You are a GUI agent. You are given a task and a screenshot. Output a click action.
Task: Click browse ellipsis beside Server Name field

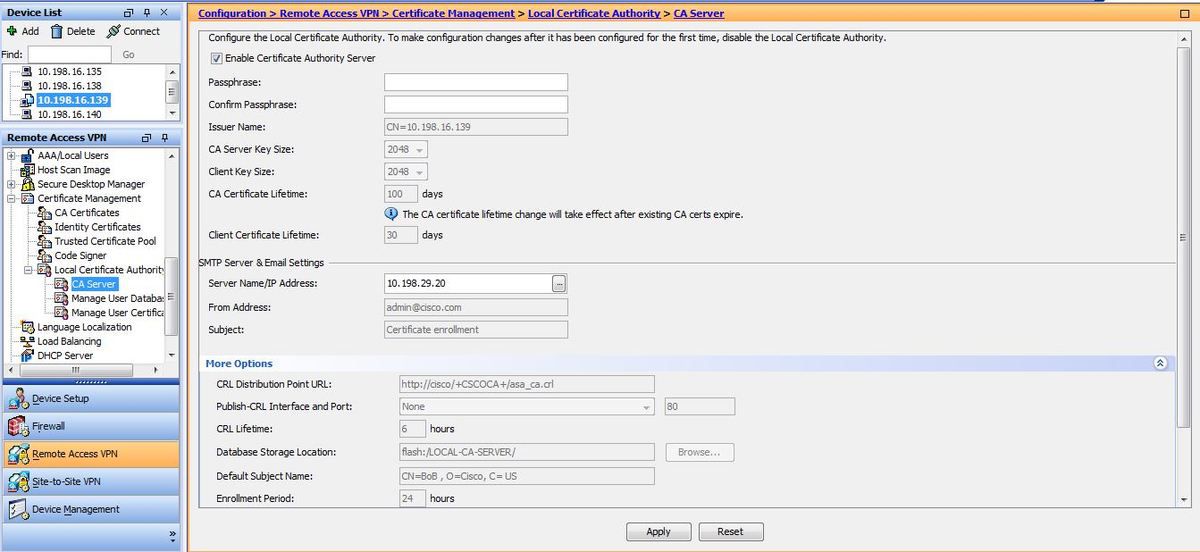560,284
